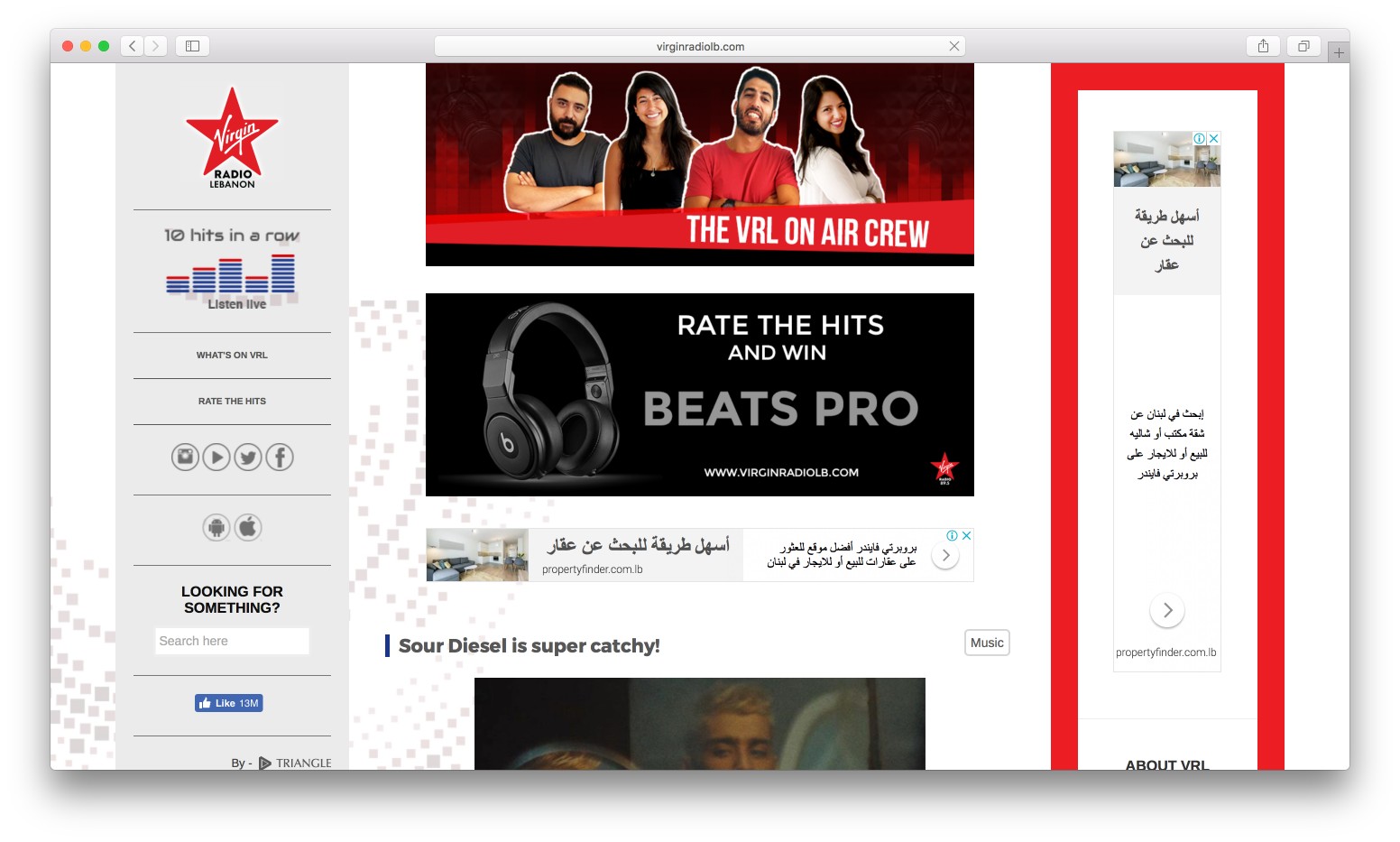1400x842 pixels.
Task: Go back with Safari back arrow
Action: [133, 46]
